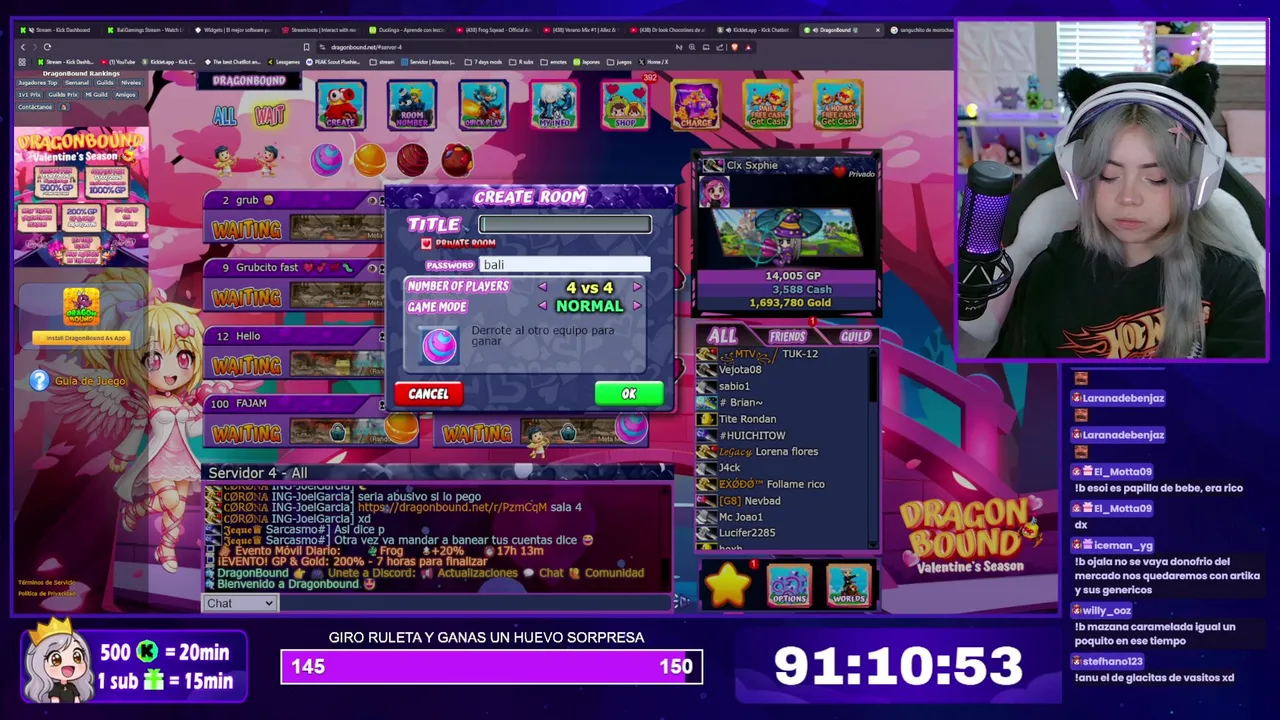
Task: Open the Shop icon
Action: point(625,105)
